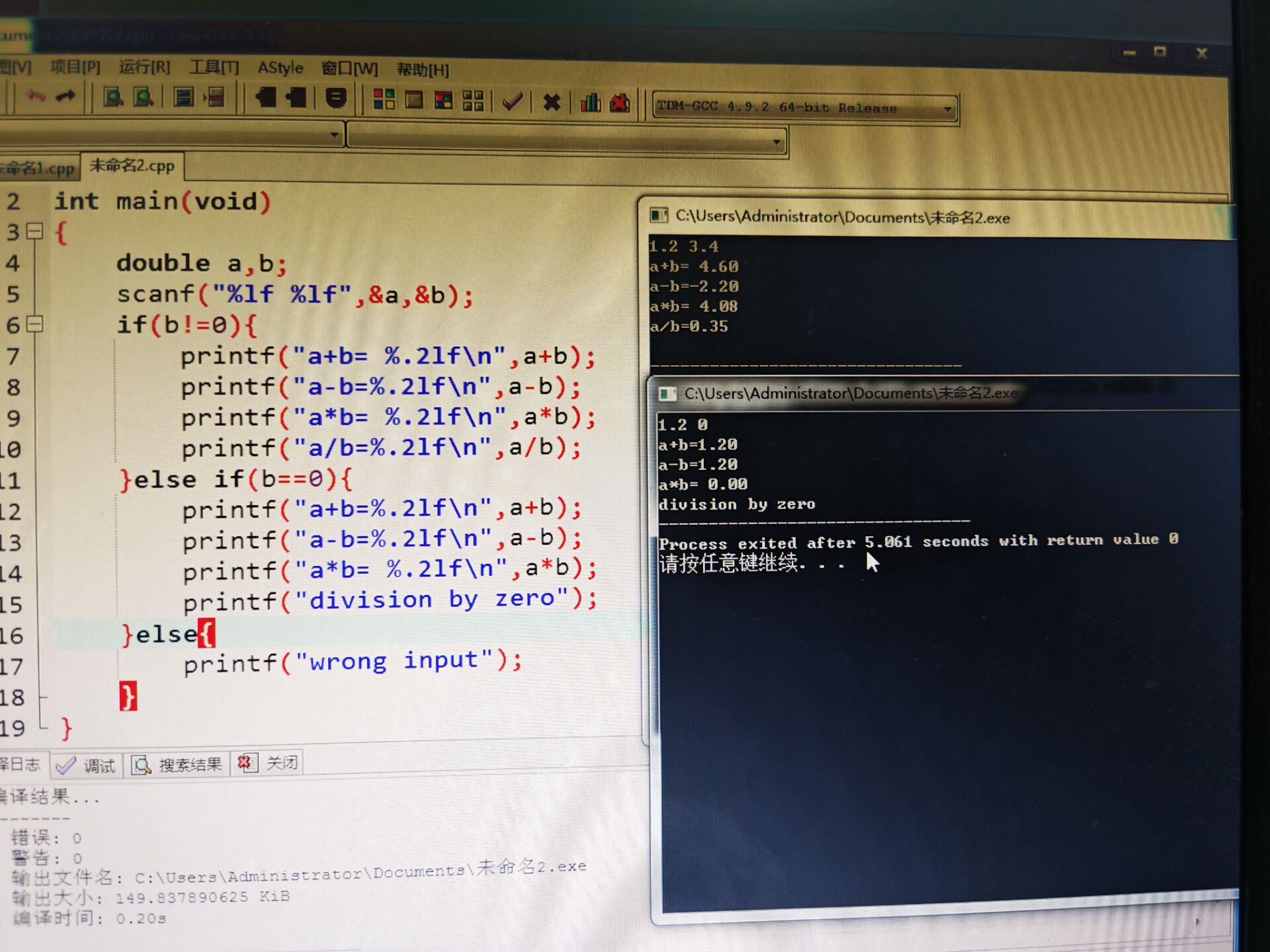
Task: Open the AStyle menu
Action: (280, 68)
